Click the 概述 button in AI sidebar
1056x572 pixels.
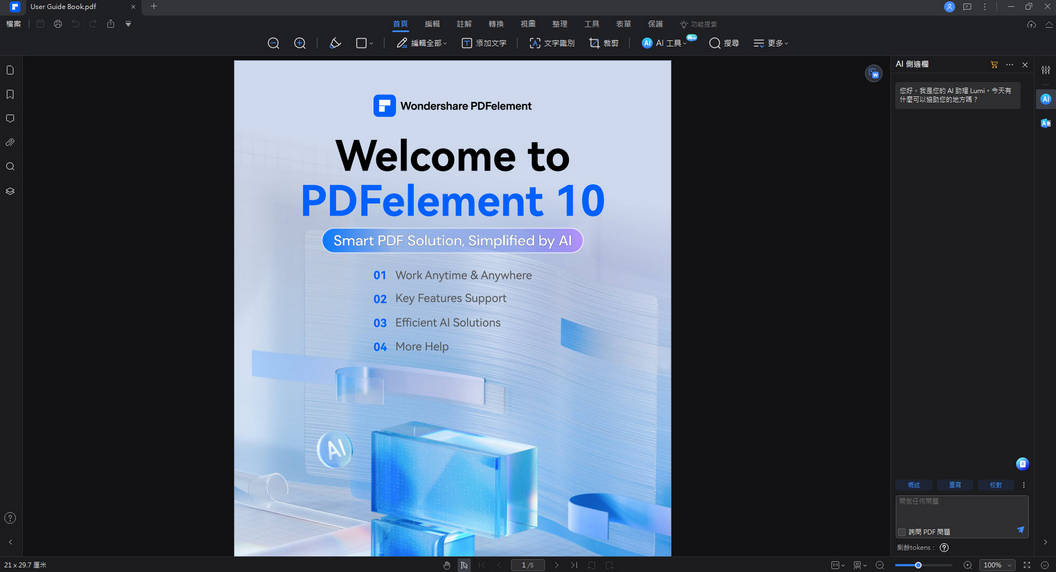coord(913,485)
